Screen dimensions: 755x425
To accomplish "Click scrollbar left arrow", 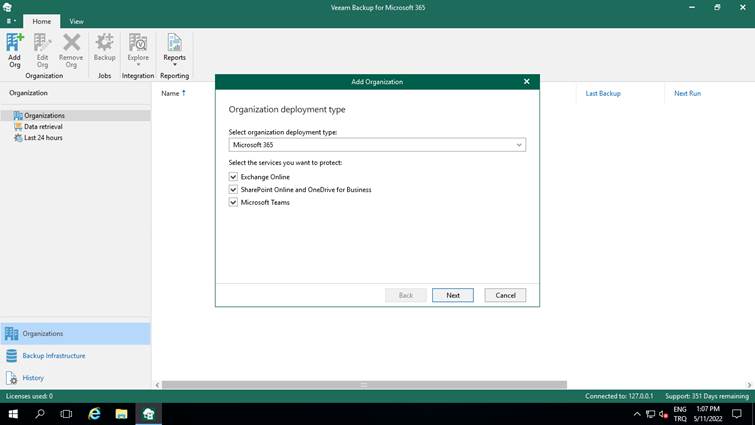I will [x=157, y=385].
